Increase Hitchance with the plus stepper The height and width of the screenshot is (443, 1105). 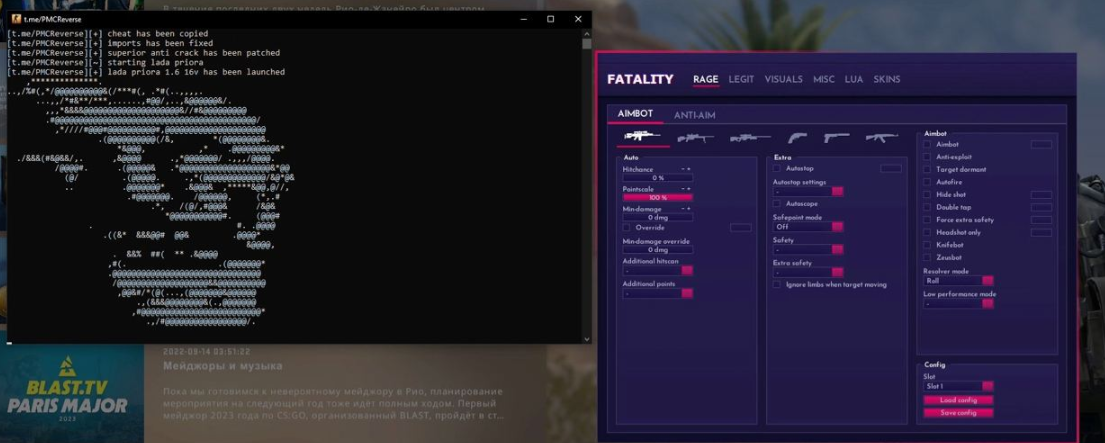tap(689, 169)
